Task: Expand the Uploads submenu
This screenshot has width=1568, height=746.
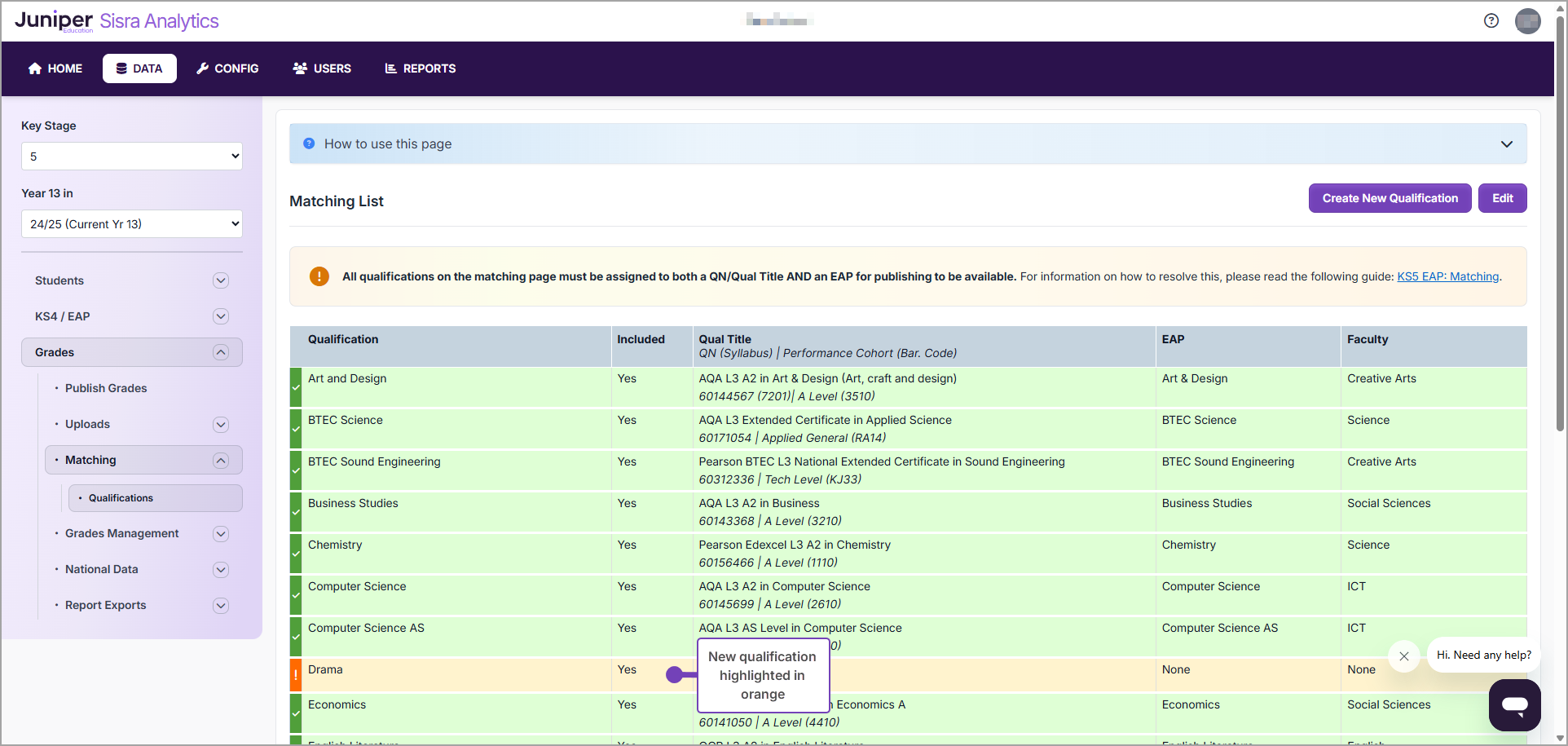Action: pyautogui.click(x=220, y=425)
